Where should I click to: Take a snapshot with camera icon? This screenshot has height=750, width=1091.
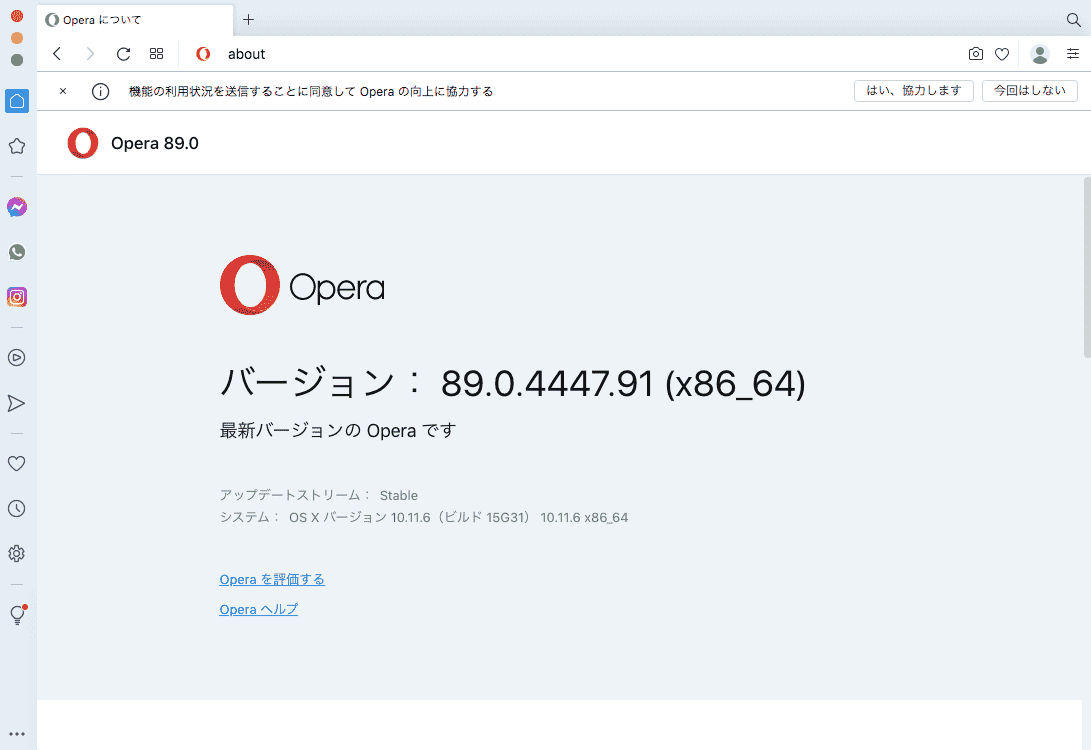[x=975, y=54]
